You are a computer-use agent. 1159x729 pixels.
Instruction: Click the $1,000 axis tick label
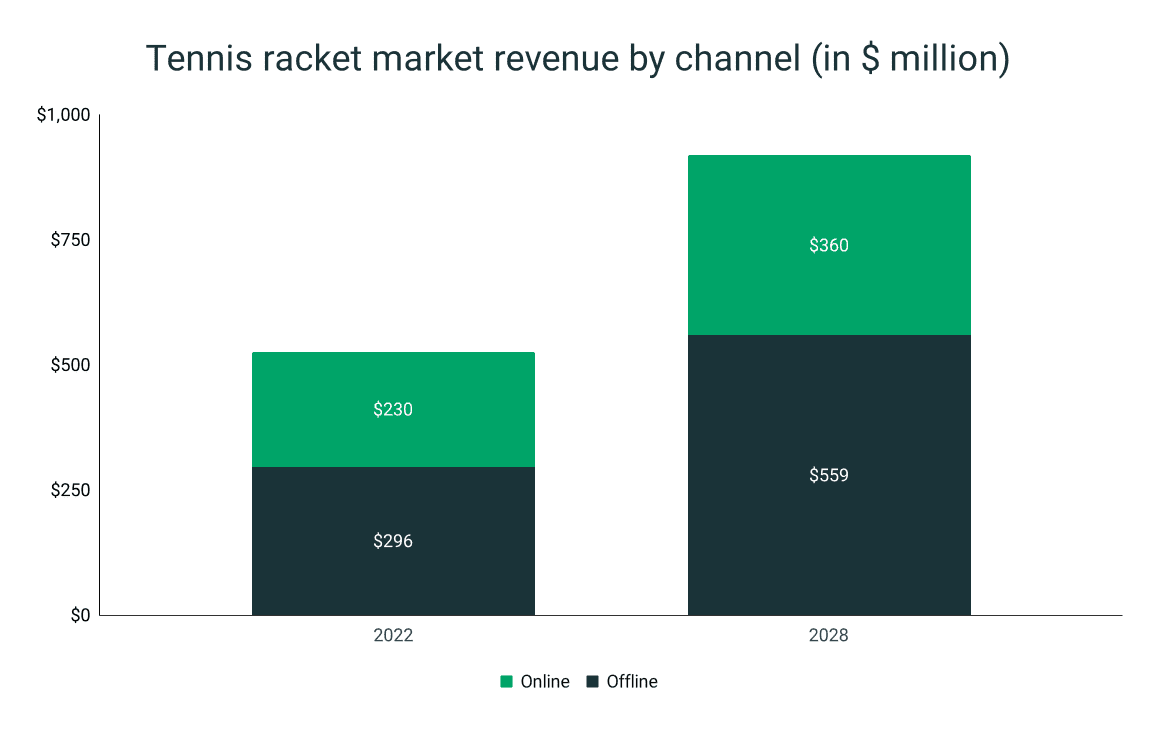(65, 113)
